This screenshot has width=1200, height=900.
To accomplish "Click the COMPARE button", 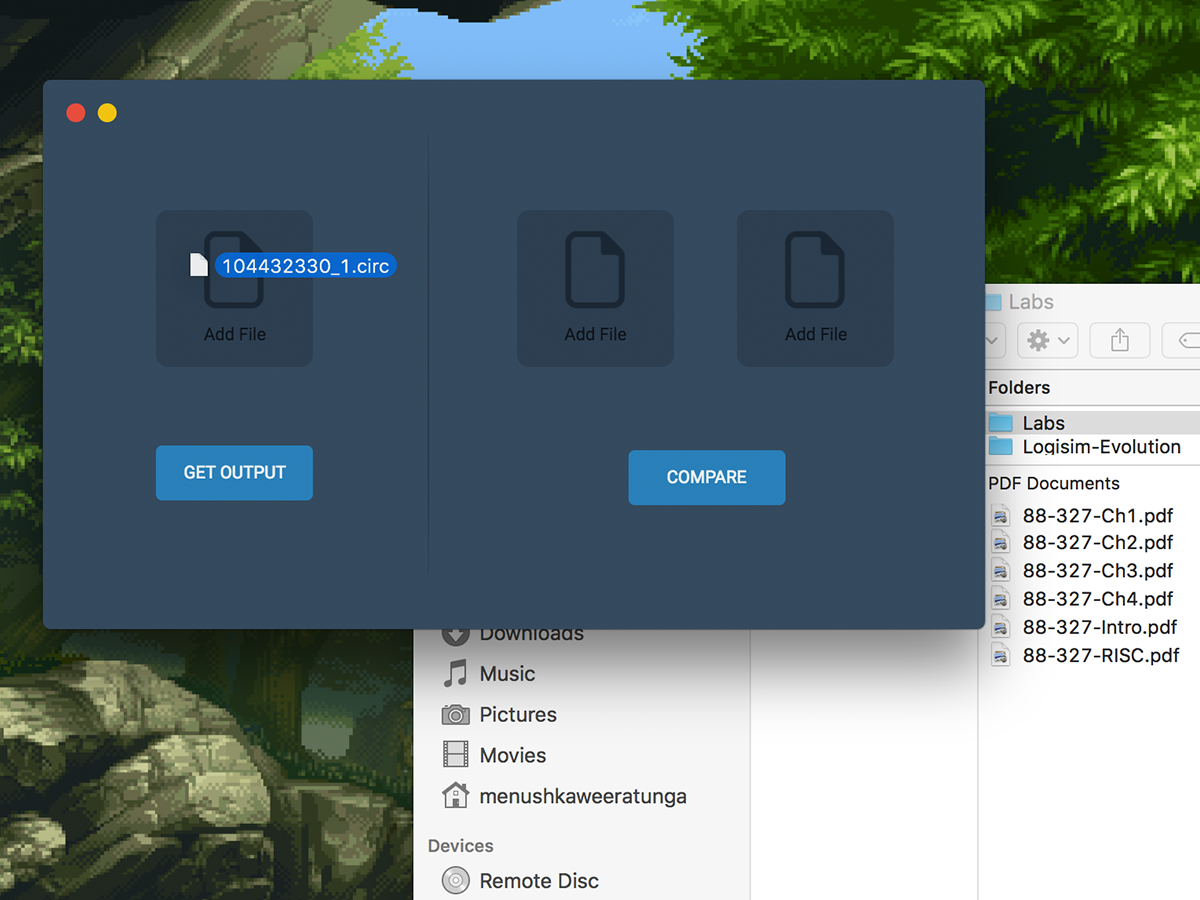I will click(x=707, y=477).
